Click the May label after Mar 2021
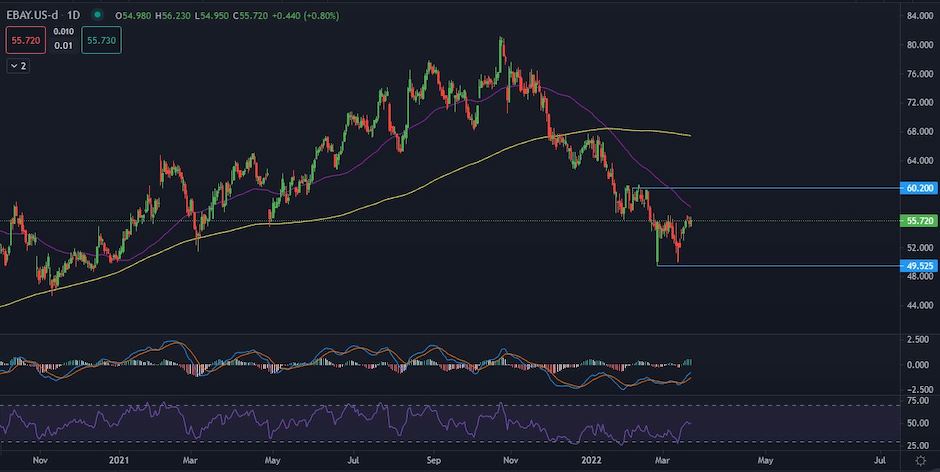 click(x=272, y=461)
